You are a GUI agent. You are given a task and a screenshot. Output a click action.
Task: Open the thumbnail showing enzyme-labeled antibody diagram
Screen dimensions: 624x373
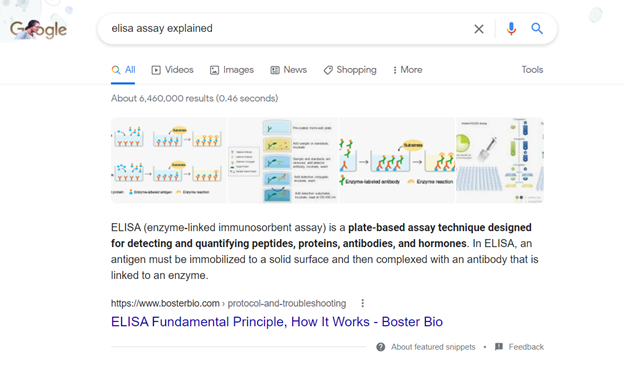coord(397,160)
